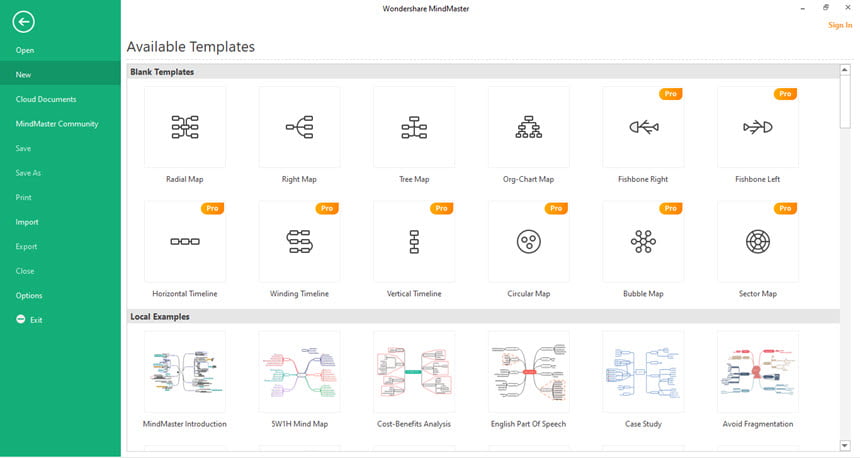
Task: Click the Radial Map label text
Action: 185,179
